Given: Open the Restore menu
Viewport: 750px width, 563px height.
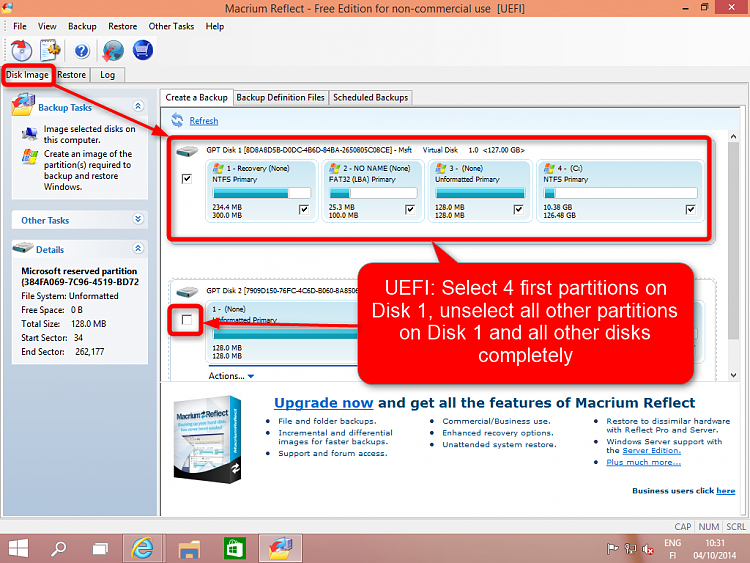Looking at the screenshot, I should click(122, 26).
